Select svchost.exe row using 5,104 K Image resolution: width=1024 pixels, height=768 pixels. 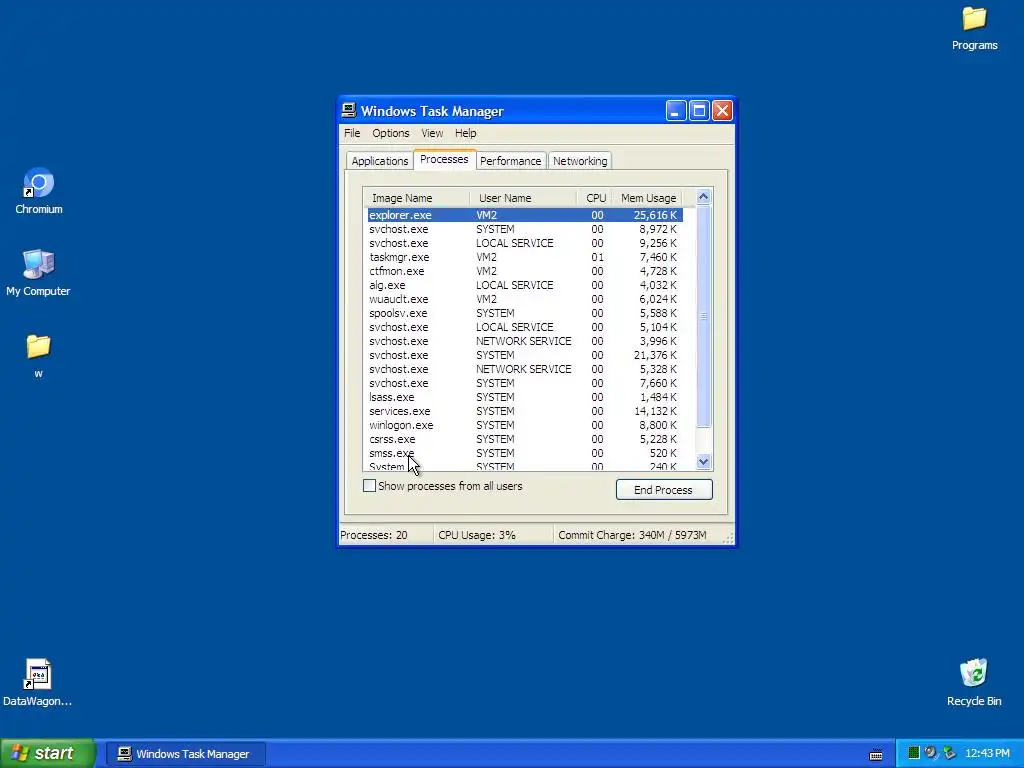pos(524,327)
